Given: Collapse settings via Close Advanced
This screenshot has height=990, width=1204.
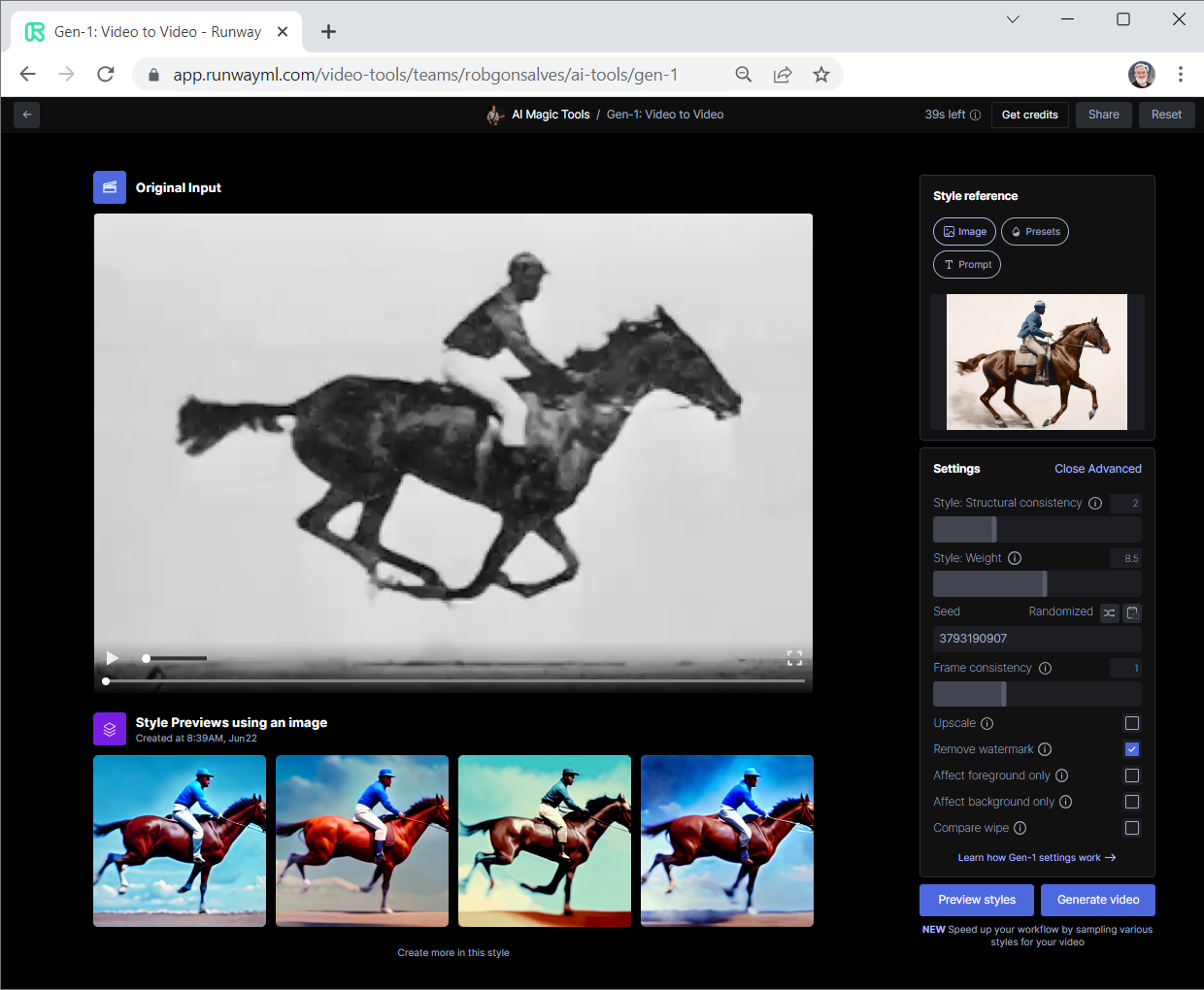Looking at the screenshot, I should (x=1098, y=469).
